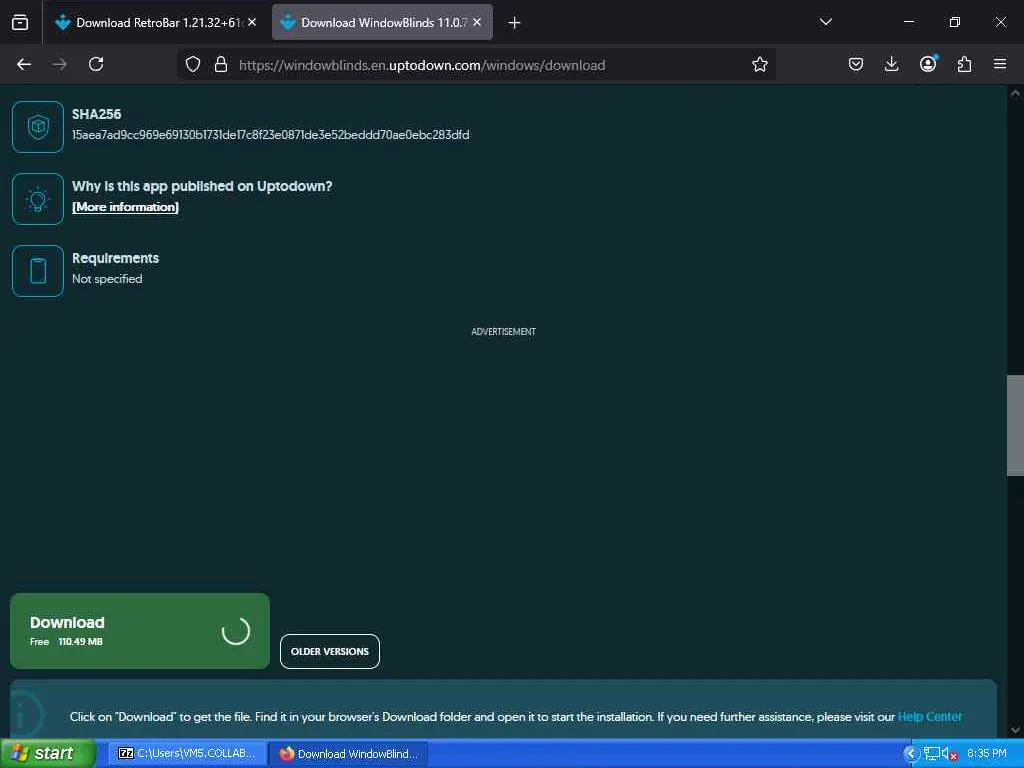Click the SHA256 hash value text
The width and height of the screenshot is (1024, 768).
(270, 135)
